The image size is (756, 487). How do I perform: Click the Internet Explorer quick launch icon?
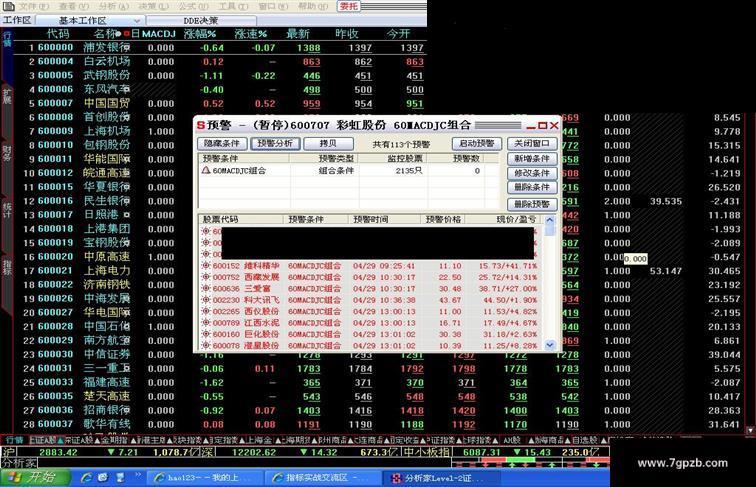click(x=87, y=478)
